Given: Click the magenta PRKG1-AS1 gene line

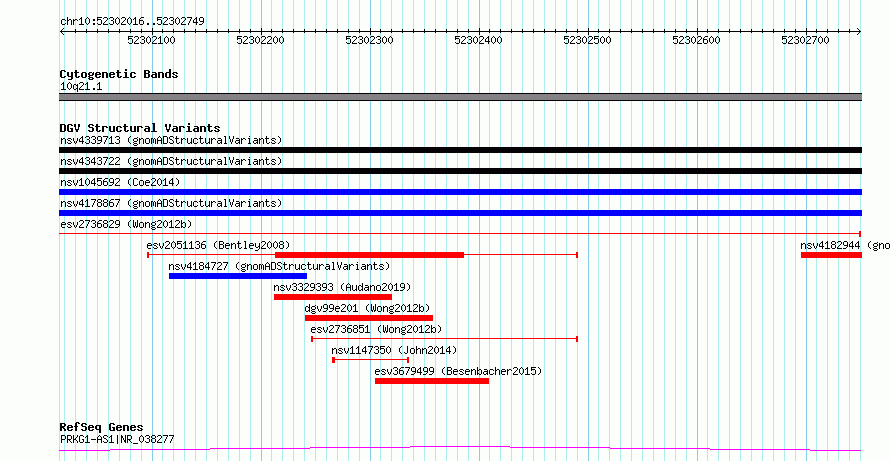Looking at the screenshot, I should pos(460,449).
